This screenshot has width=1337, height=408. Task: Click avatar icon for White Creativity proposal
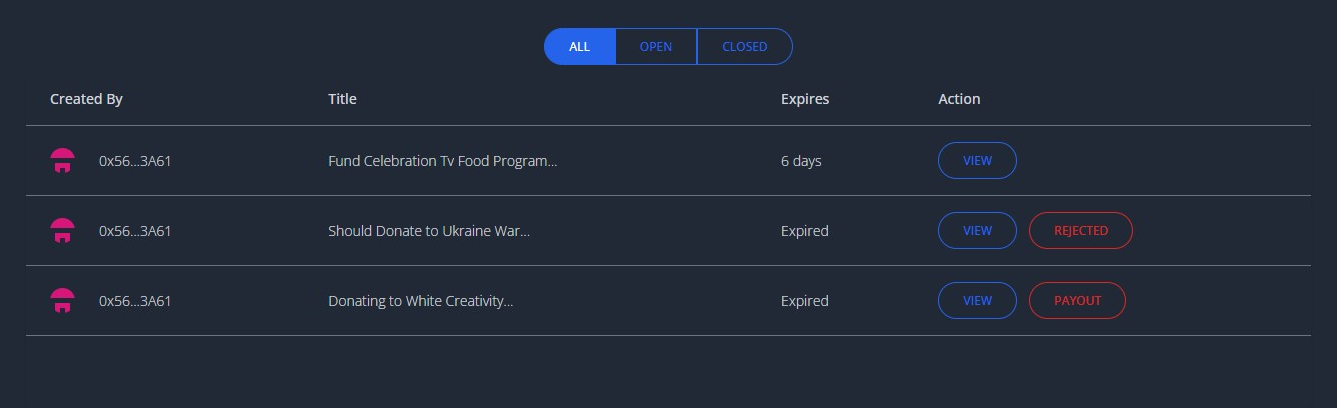[62, 301]
